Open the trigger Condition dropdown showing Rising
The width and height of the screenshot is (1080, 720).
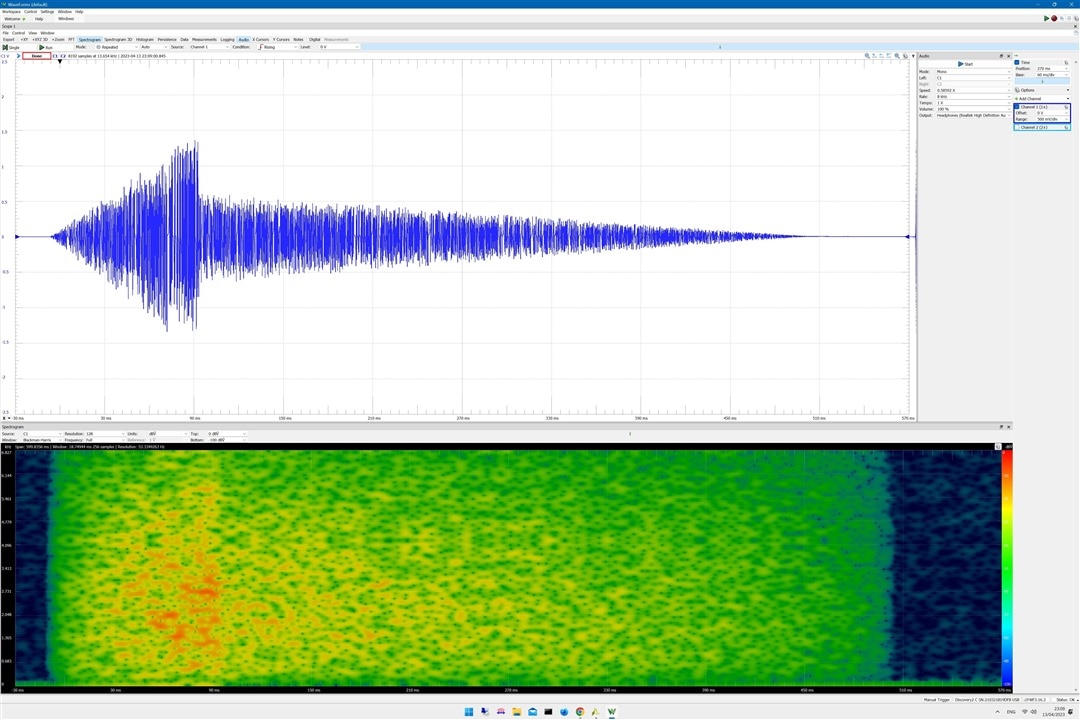pyautogui.click(x=277, y=48)
